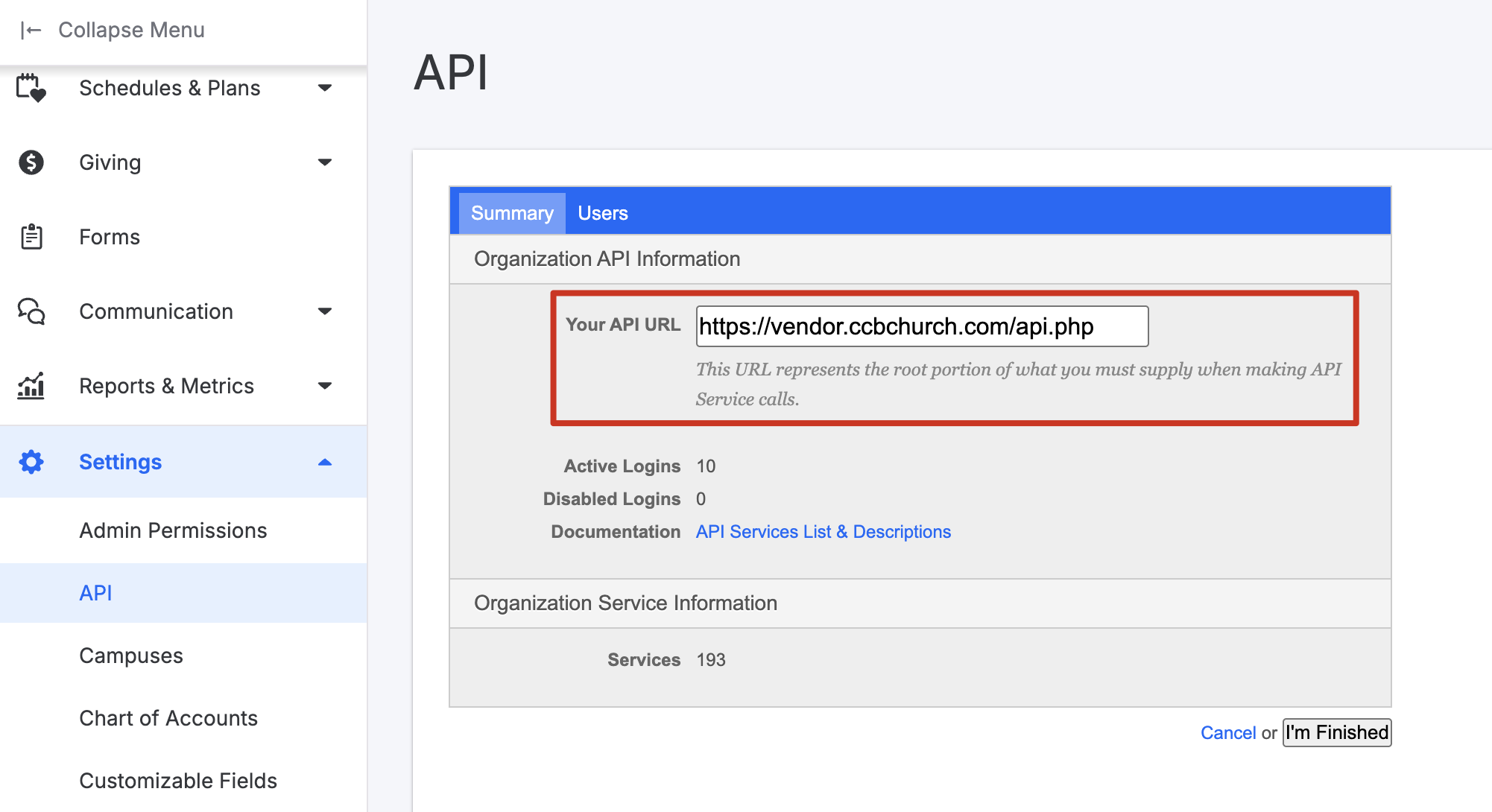
Task: Click the Collapse Menu arrow icon
Action: [31, 30]
